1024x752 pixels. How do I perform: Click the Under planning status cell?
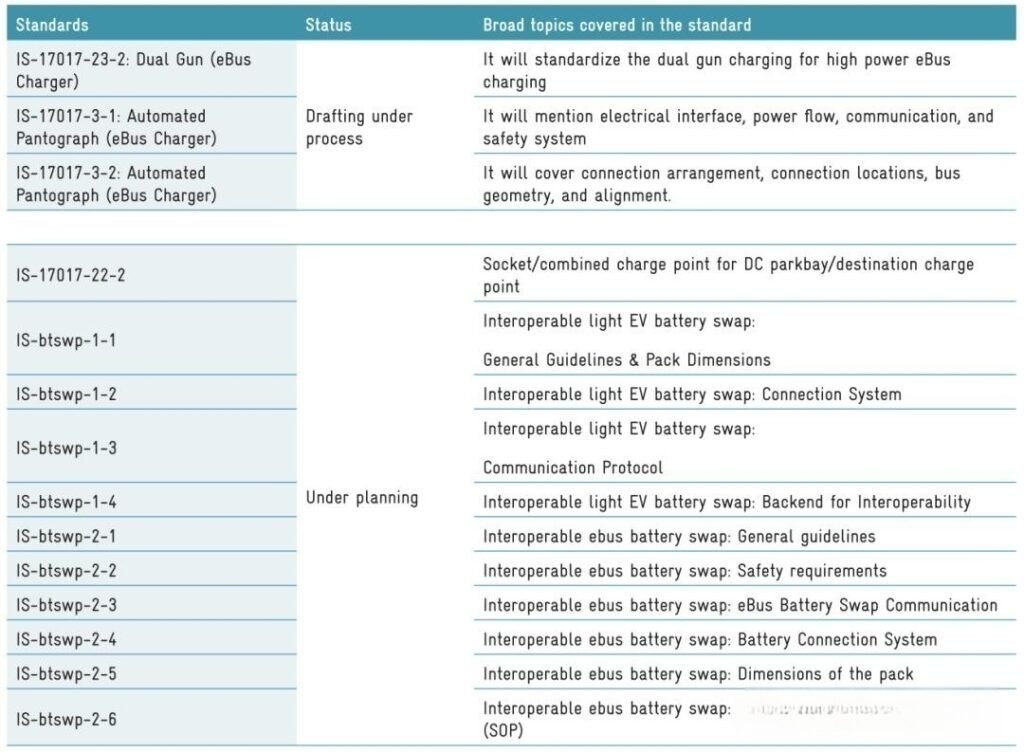coord(362,497)
